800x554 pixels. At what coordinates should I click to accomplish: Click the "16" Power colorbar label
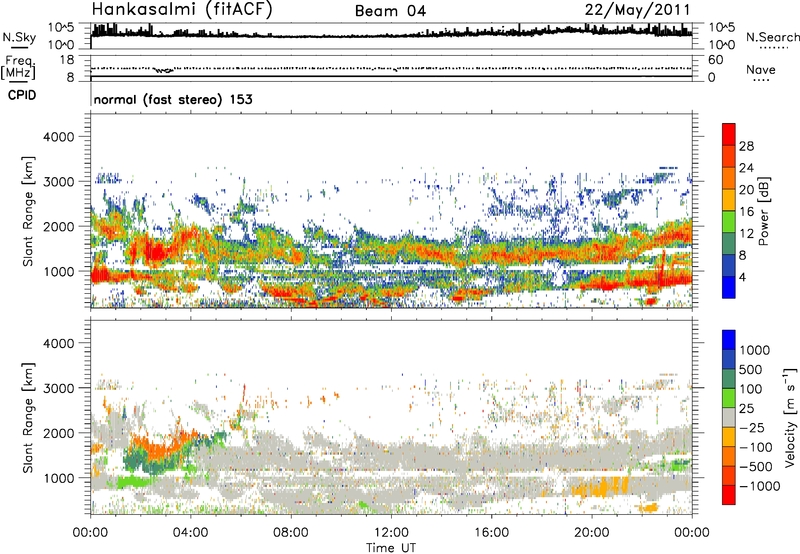746,212
